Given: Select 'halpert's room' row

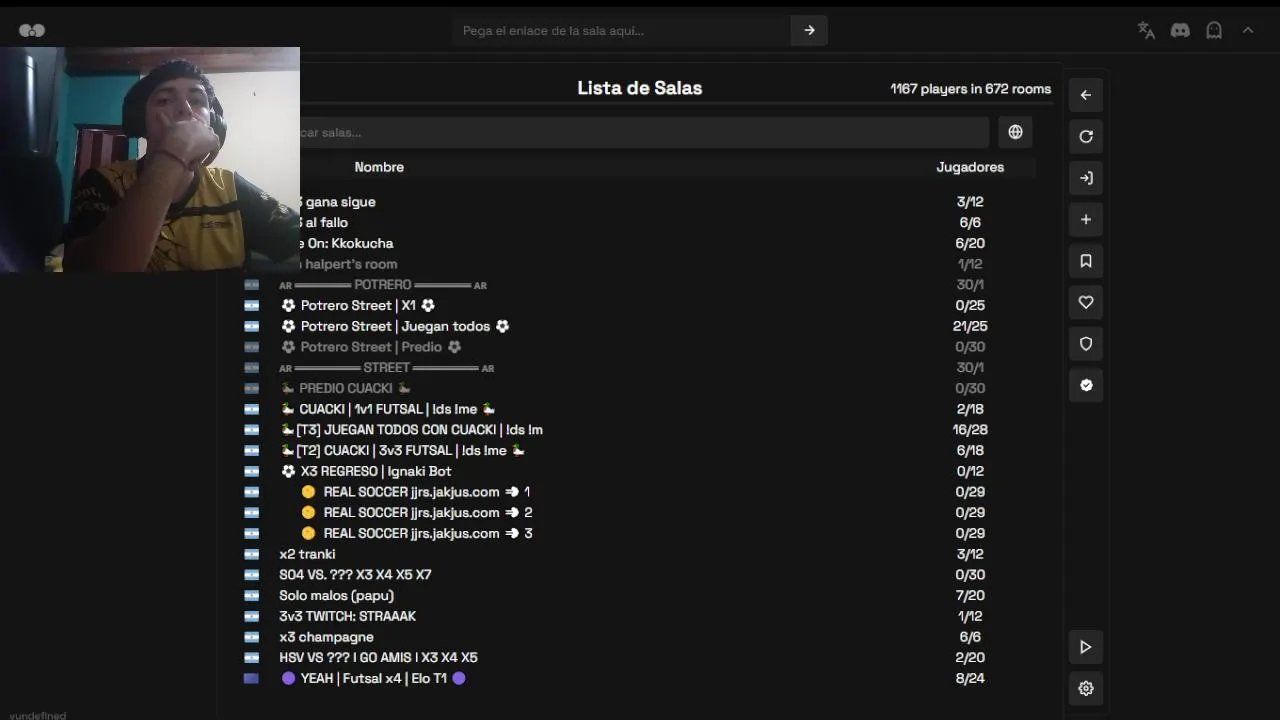Looking at the screenshot, I should click(640, 264).
